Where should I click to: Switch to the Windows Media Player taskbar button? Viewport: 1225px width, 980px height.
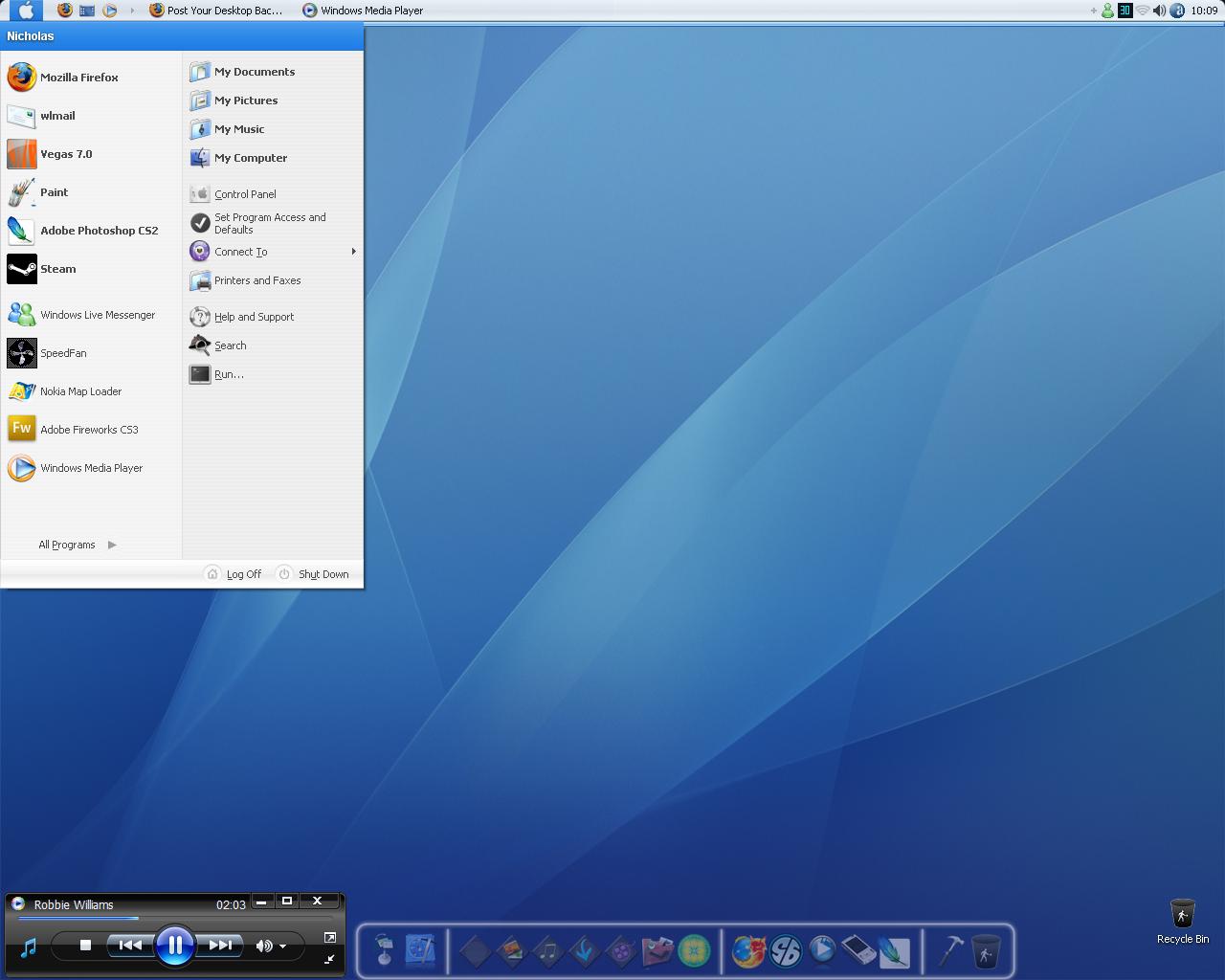tap(364, 11)
